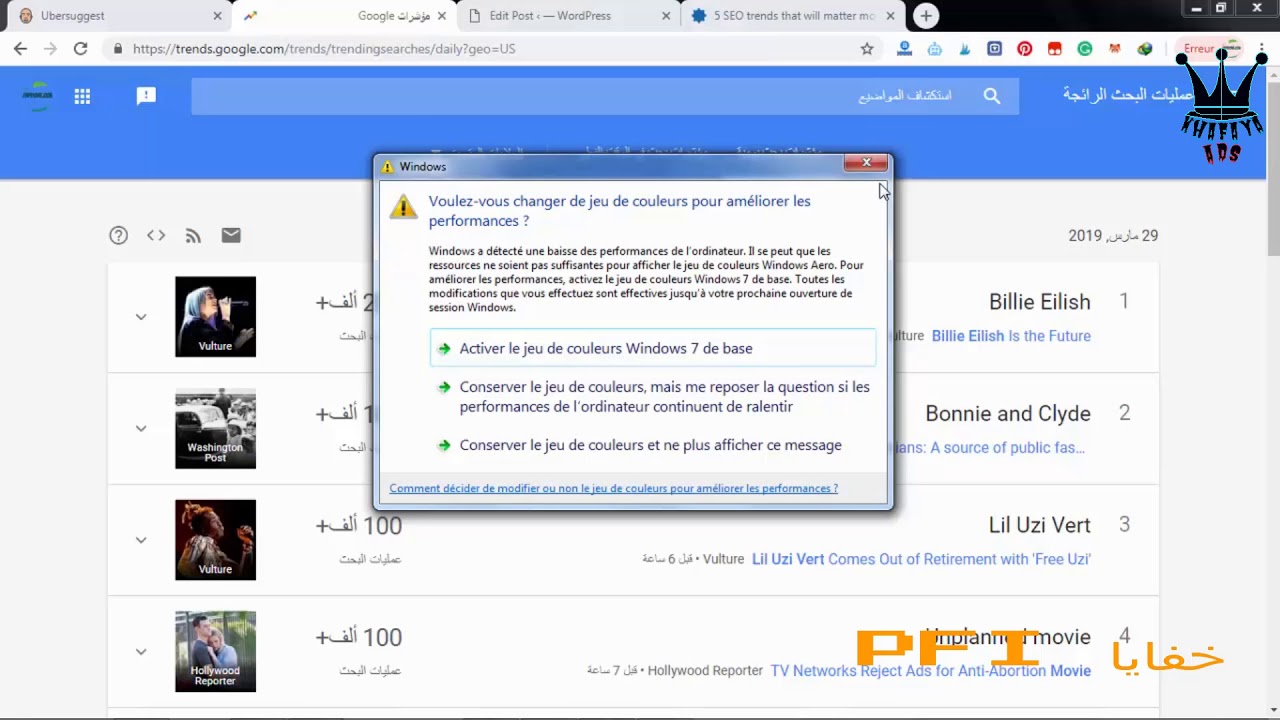
Task: Open a new browser tab
Action: coord(926,16)
